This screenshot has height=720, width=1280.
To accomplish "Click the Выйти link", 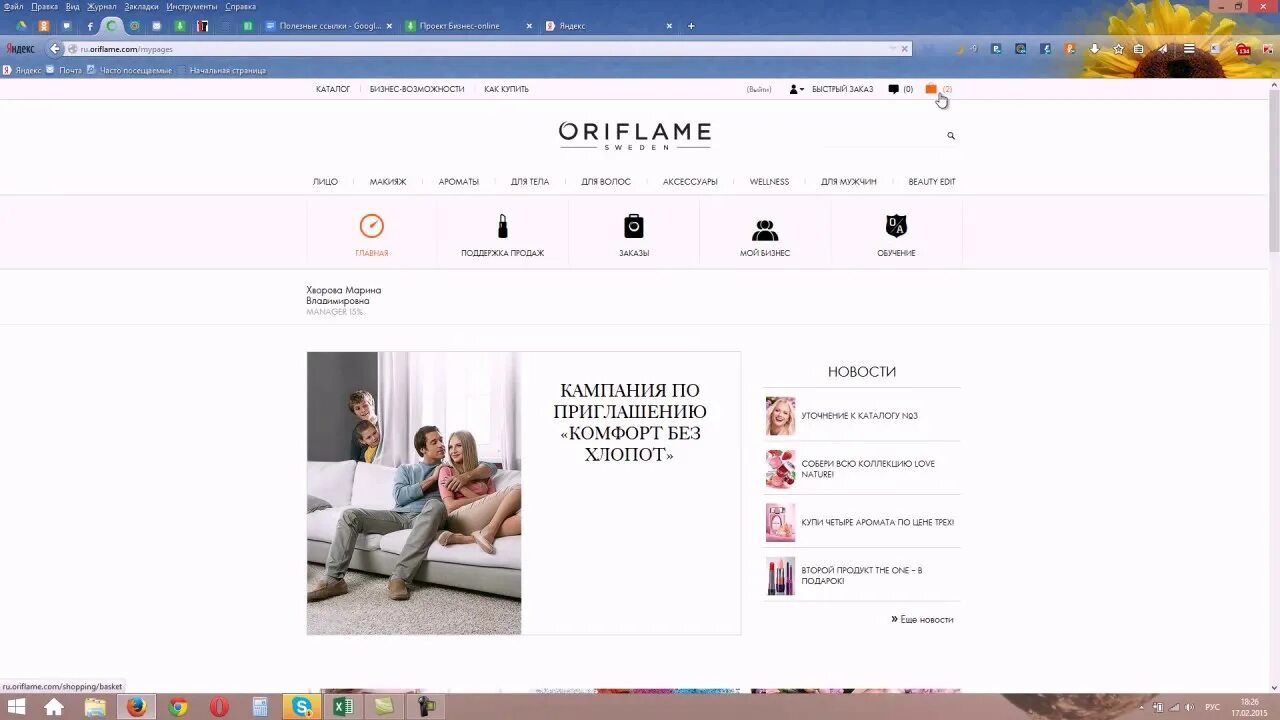I will pyautogui.click(x=758, y=89).
